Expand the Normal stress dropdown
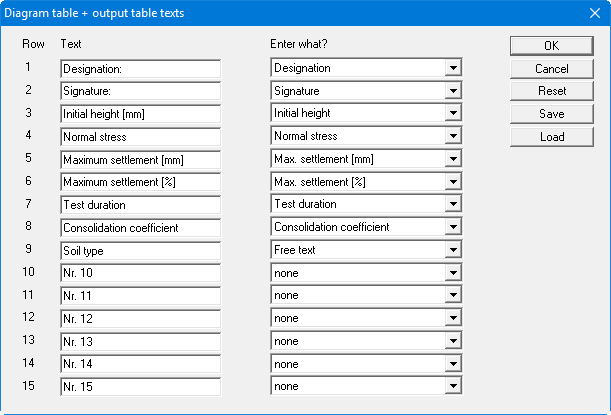Screen dimensions: 611x415 [x=453, y=137]
